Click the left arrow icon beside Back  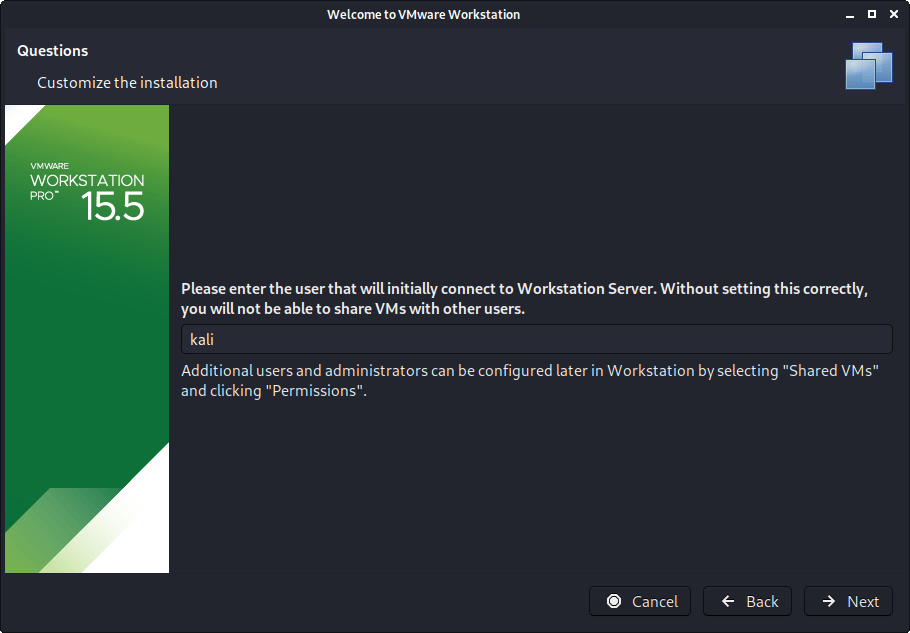pyautogui.click(x=727, y=601)
